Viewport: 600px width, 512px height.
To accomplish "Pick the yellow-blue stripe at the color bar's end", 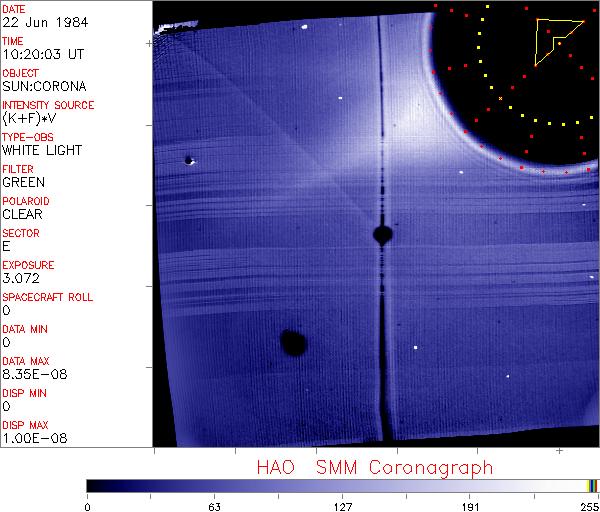I will (x=592, y=485).
